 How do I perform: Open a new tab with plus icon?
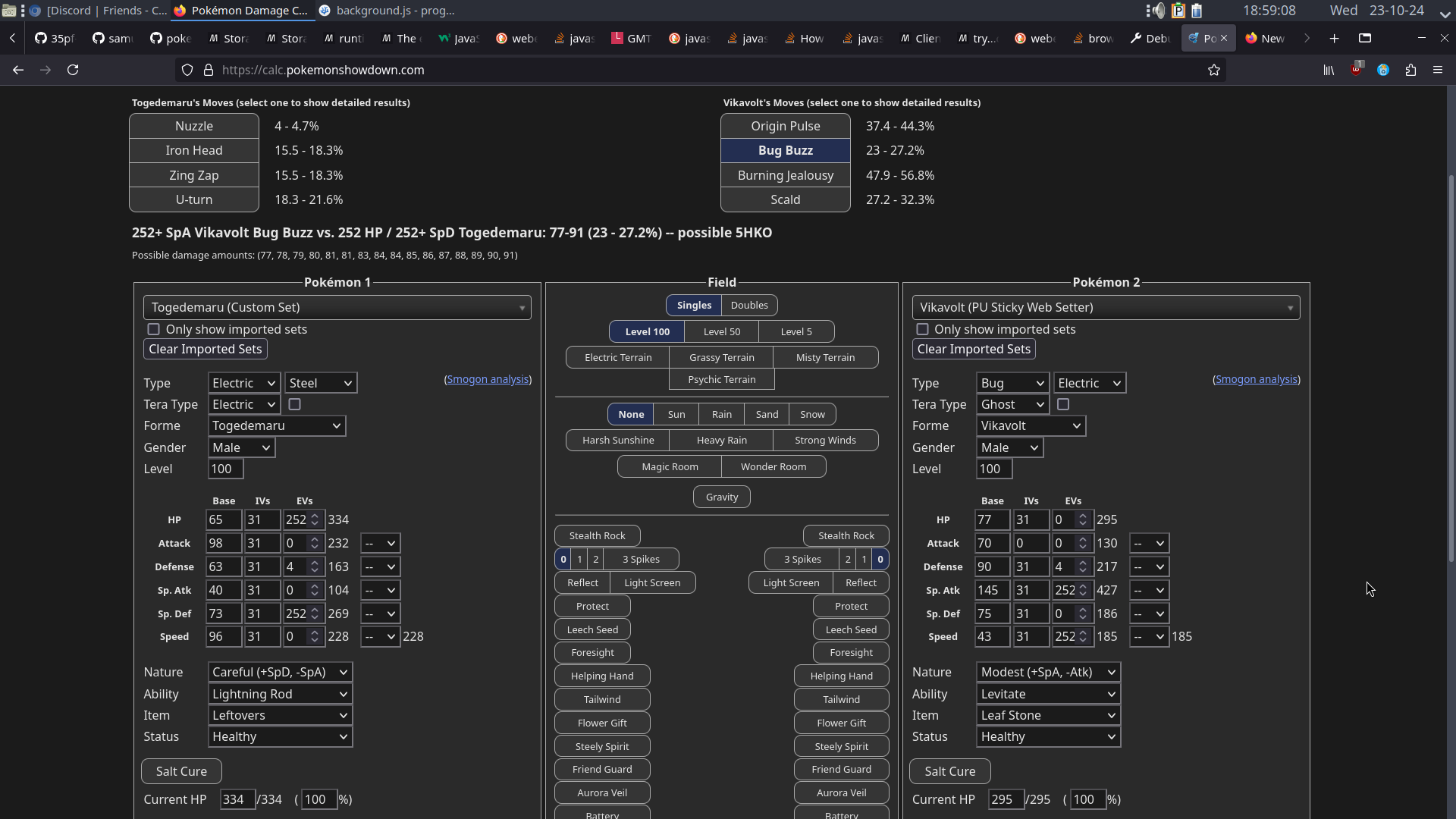tap(1335, 38)
